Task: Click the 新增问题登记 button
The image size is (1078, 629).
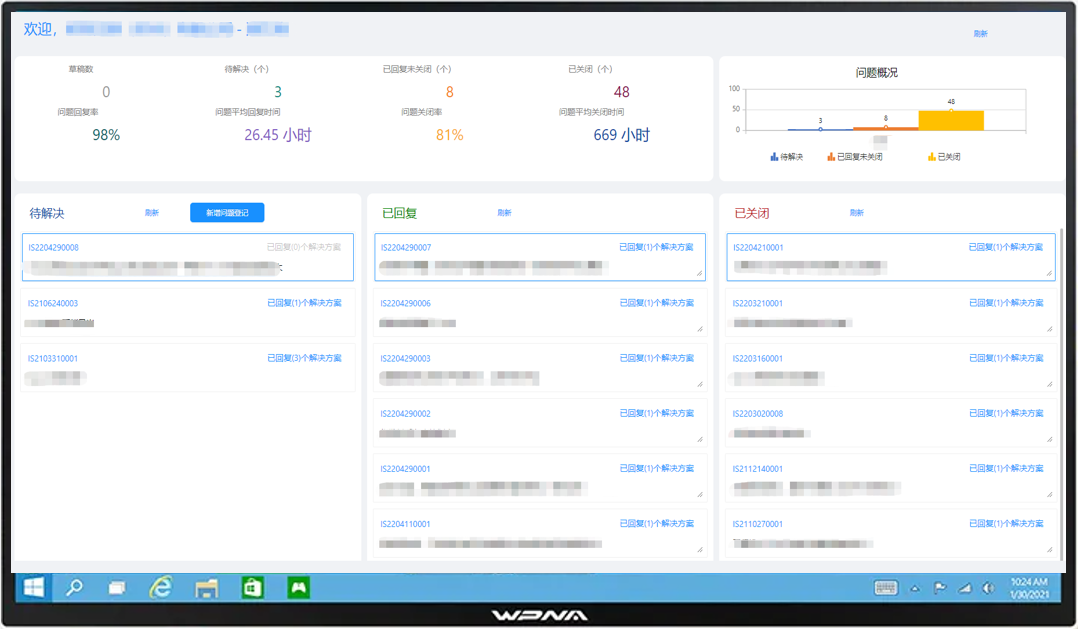Action: pyautogui.click(x=227, y=212)
